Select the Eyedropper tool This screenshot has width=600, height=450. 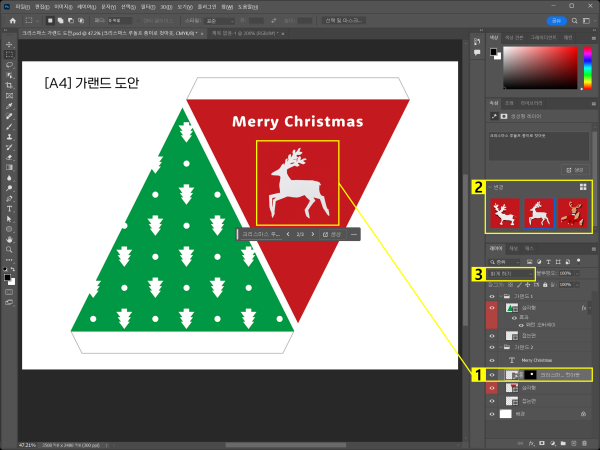pos(9,106)
